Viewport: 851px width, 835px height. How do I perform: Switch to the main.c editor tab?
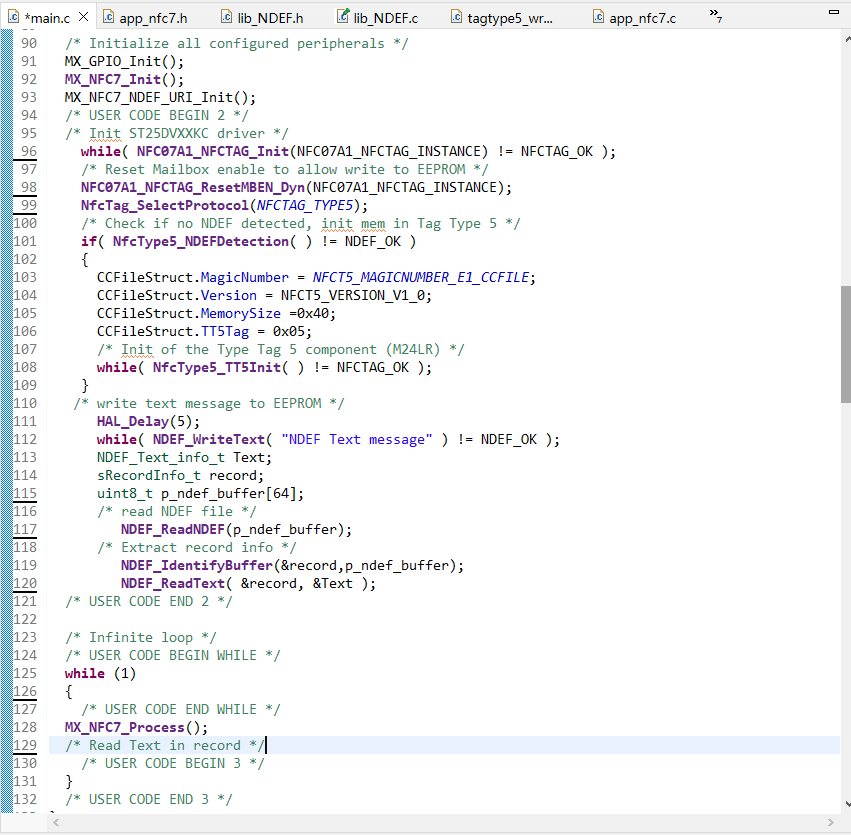tap(48, 18)
